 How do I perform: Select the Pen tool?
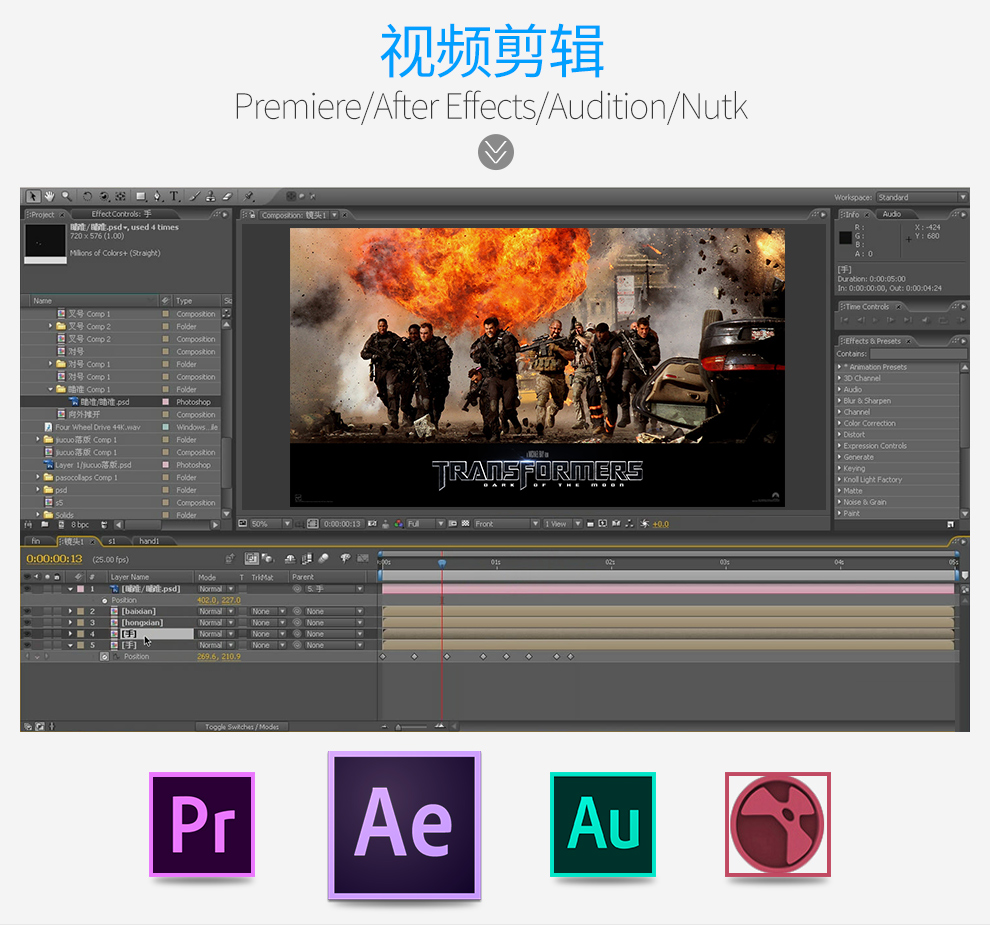point(158,196)
